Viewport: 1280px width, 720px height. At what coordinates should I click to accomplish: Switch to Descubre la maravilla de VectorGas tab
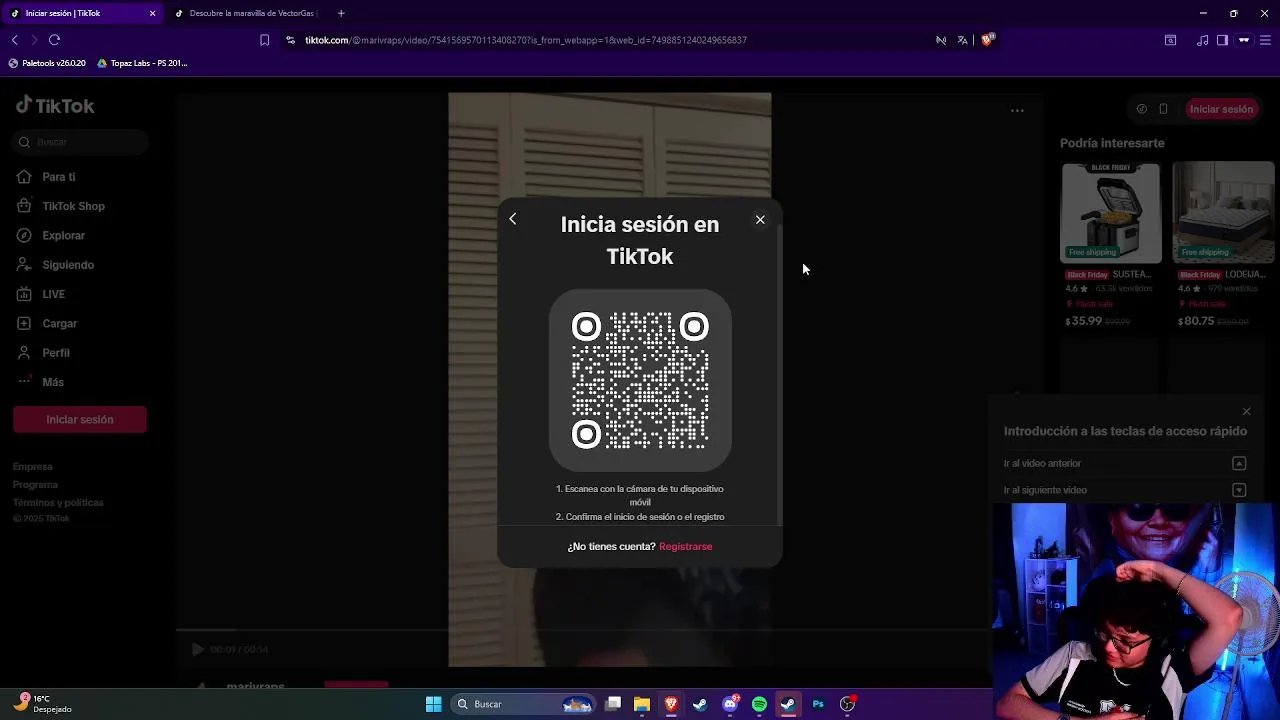pos(248,13)
